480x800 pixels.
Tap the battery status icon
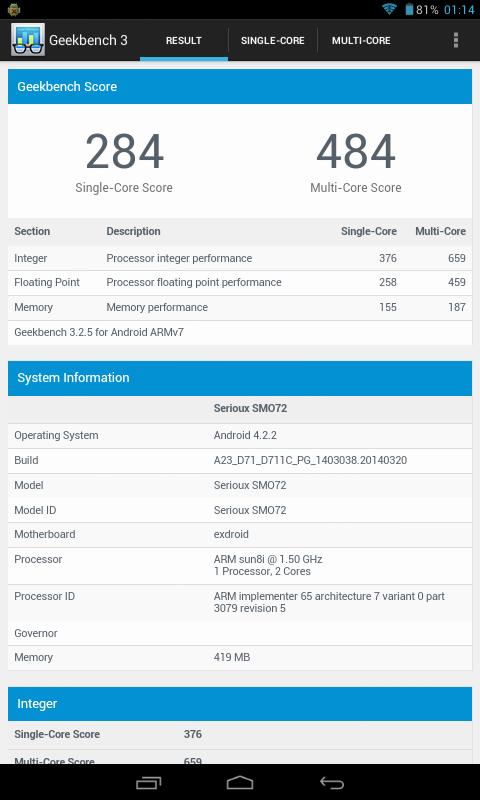pyautogui.click(x=409, y=9)
